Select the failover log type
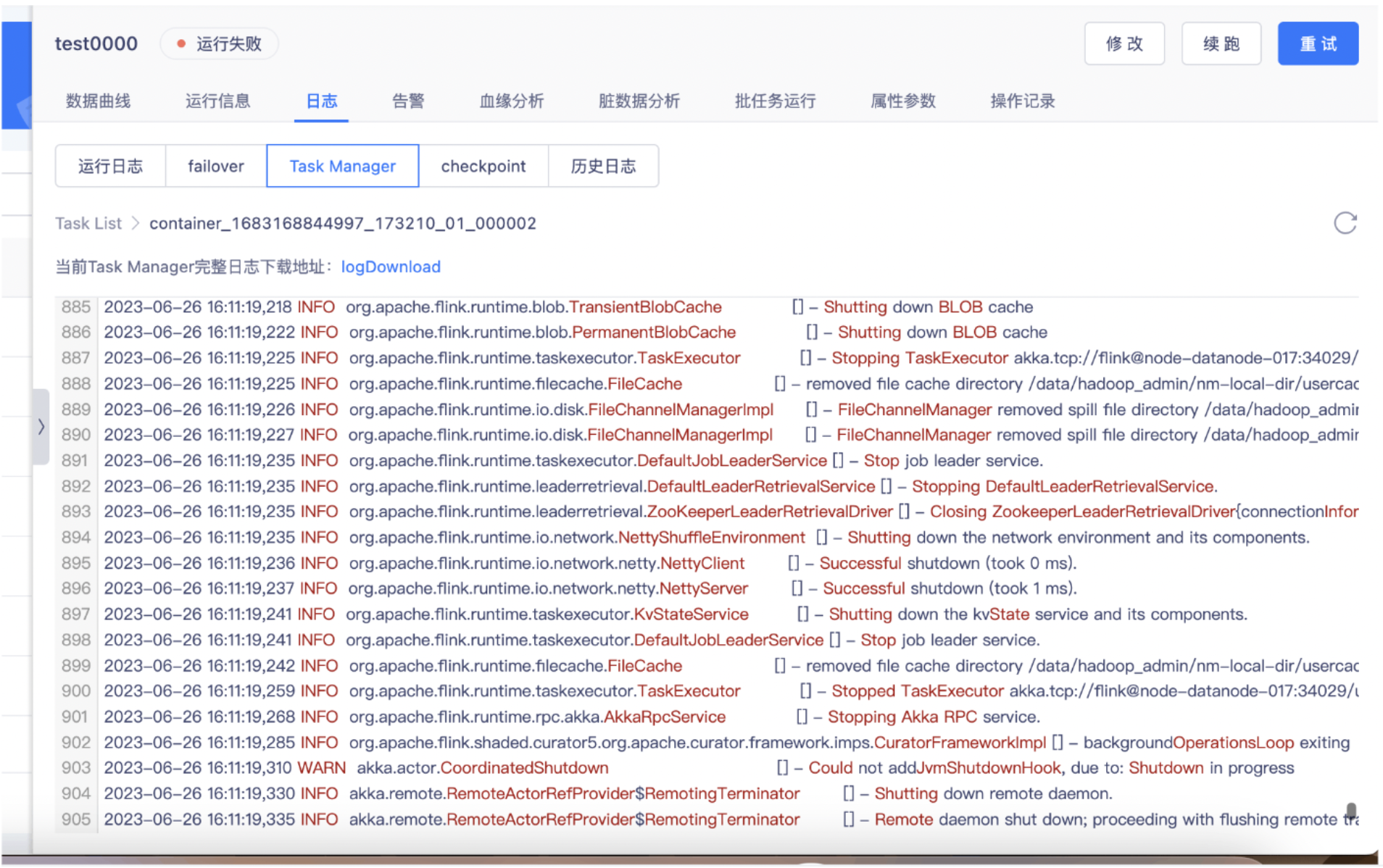Screen dimensions: 1383x868 click(216, 166)
